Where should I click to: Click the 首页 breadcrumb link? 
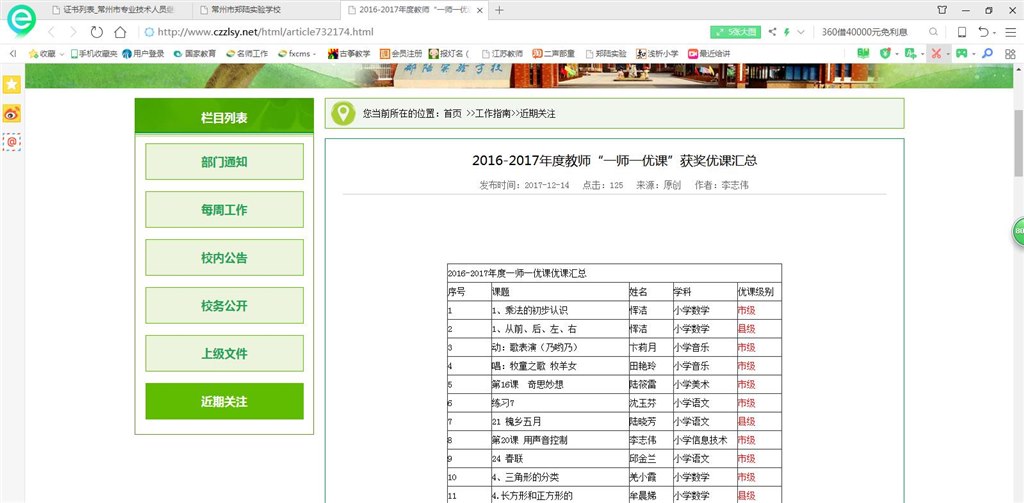(x=453, y=114)
